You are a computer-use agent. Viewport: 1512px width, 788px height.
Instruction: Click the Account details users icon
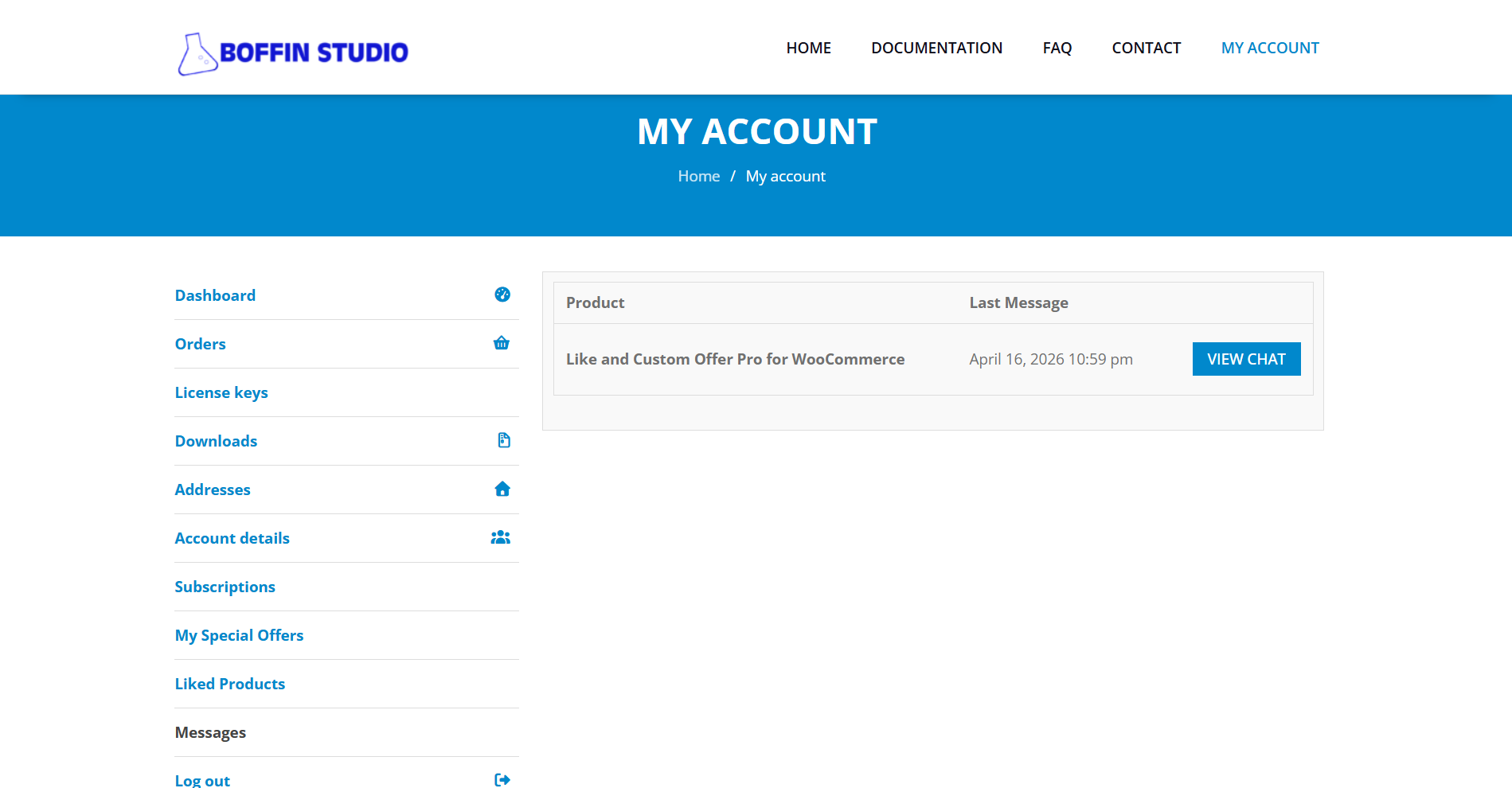tap(500, 537)
